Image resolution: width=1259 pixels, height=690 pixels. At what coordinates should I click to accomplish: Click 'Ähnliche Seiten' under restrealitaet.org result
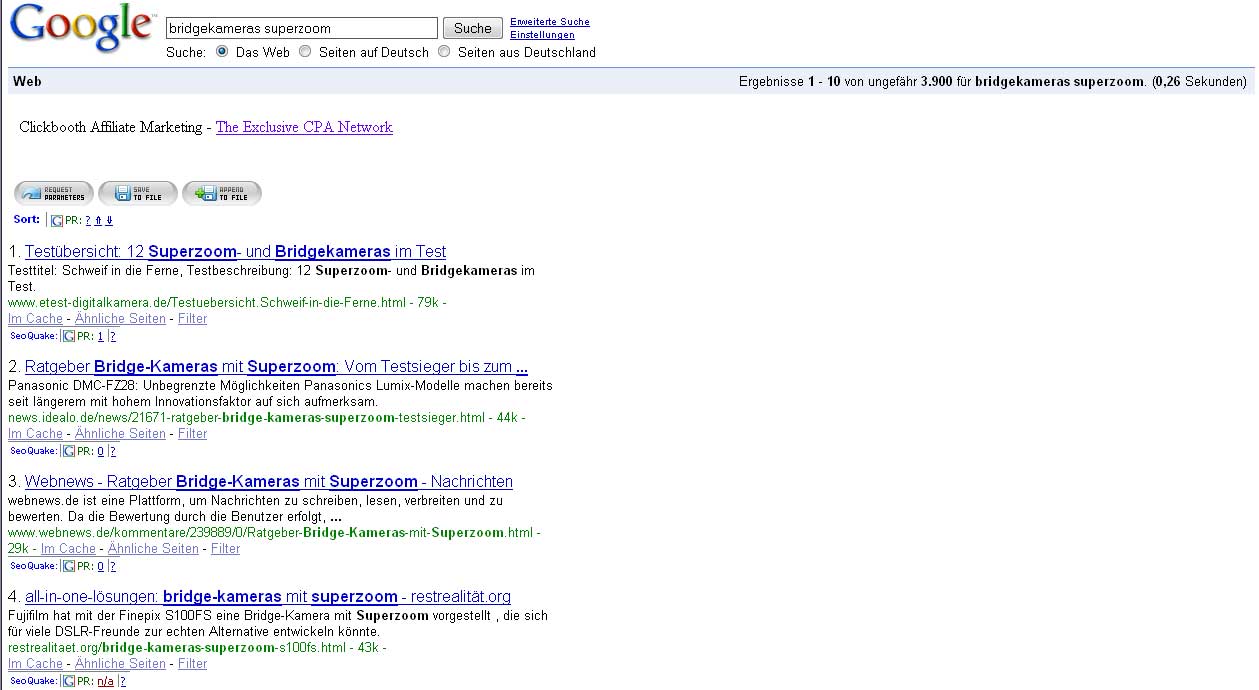pos(120,664)
